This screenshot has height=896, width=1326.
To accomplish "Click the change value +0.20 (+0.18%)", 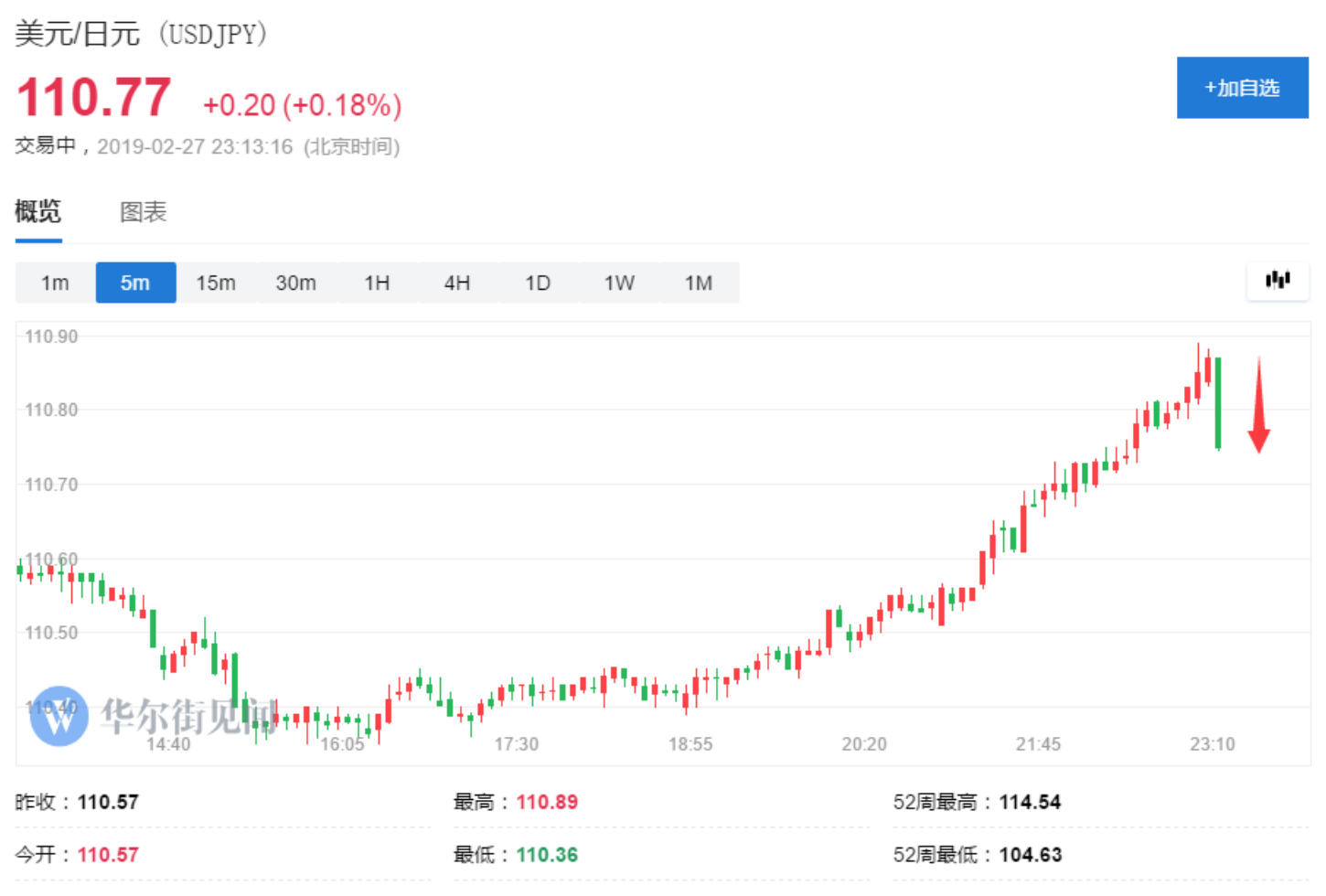I will click(302, 105).
